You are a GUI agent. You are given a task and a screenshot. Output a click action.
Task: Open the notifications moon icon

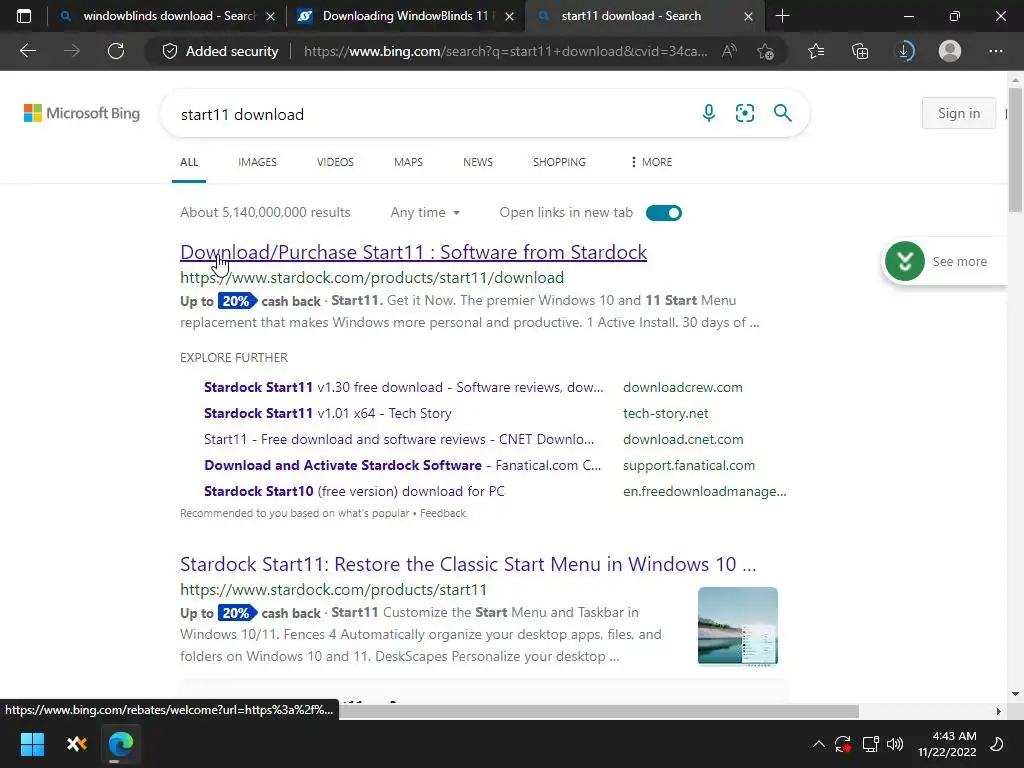click(997, 744)
